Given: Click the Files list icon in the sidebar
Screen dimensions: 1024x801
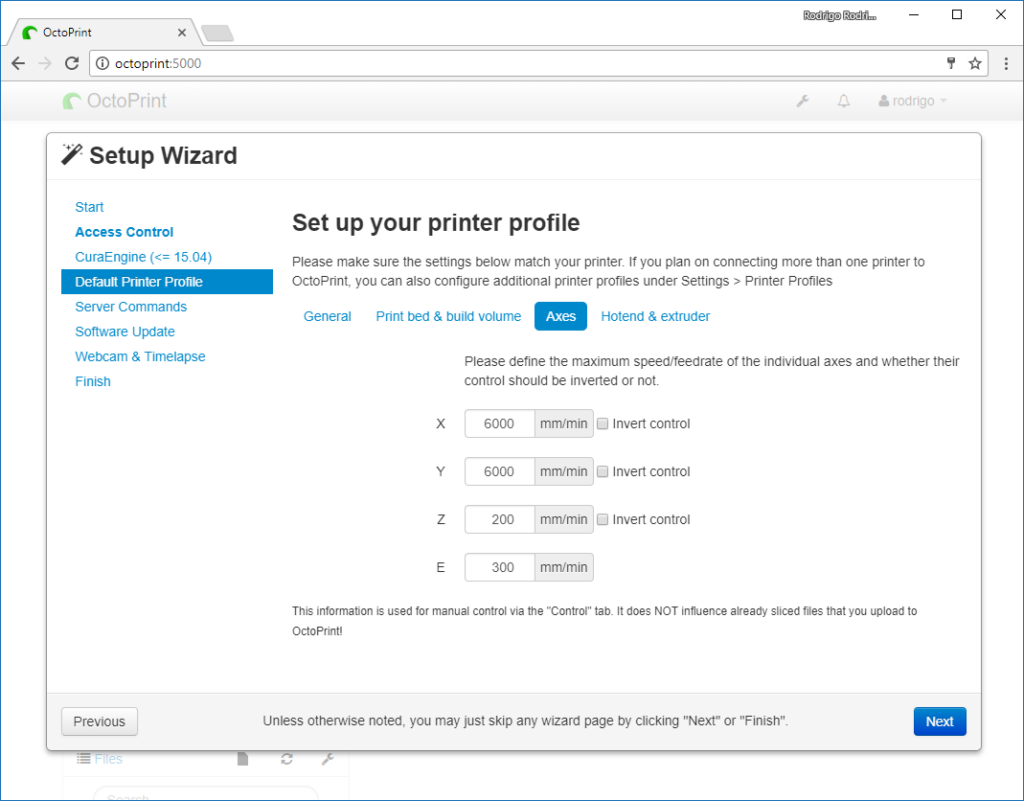Looking at the screenshot, I should pos(83,759).
